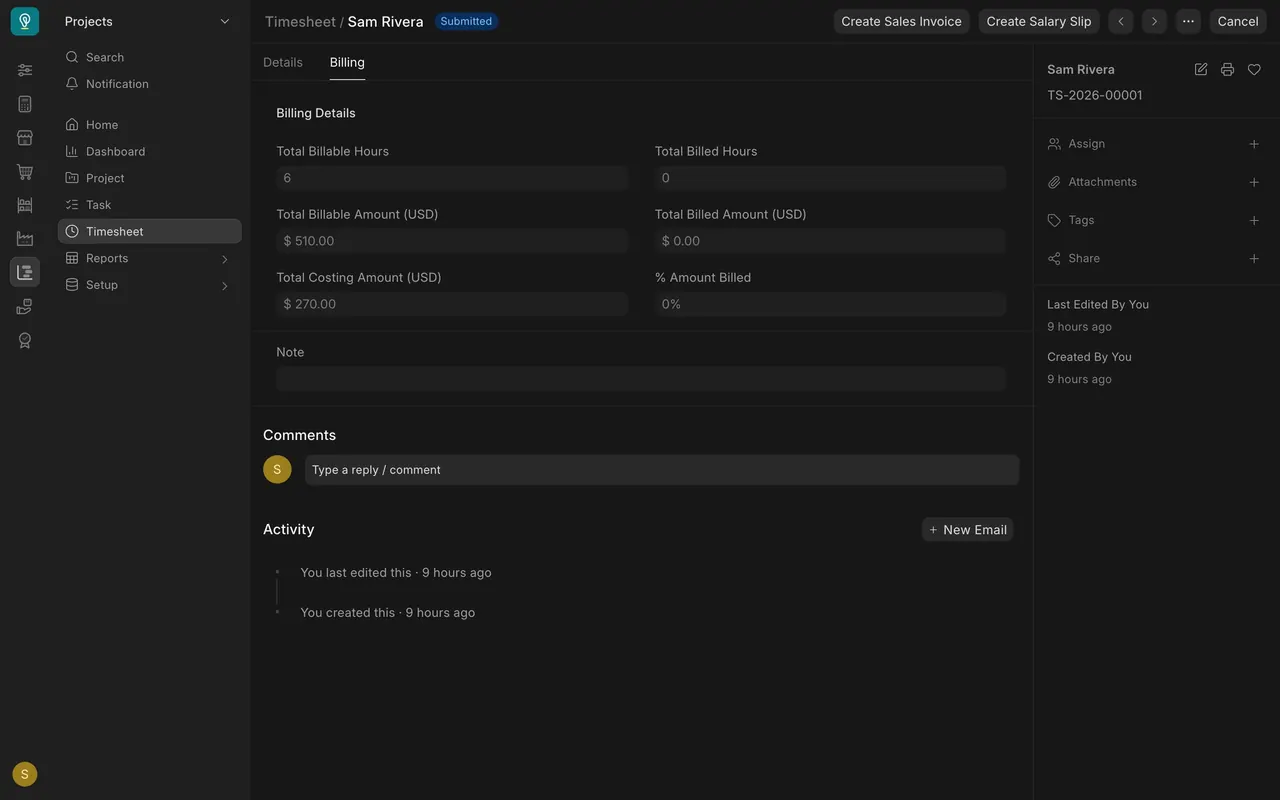
Task: Add a tag with the Tags plus
Action: (1254, 220)
